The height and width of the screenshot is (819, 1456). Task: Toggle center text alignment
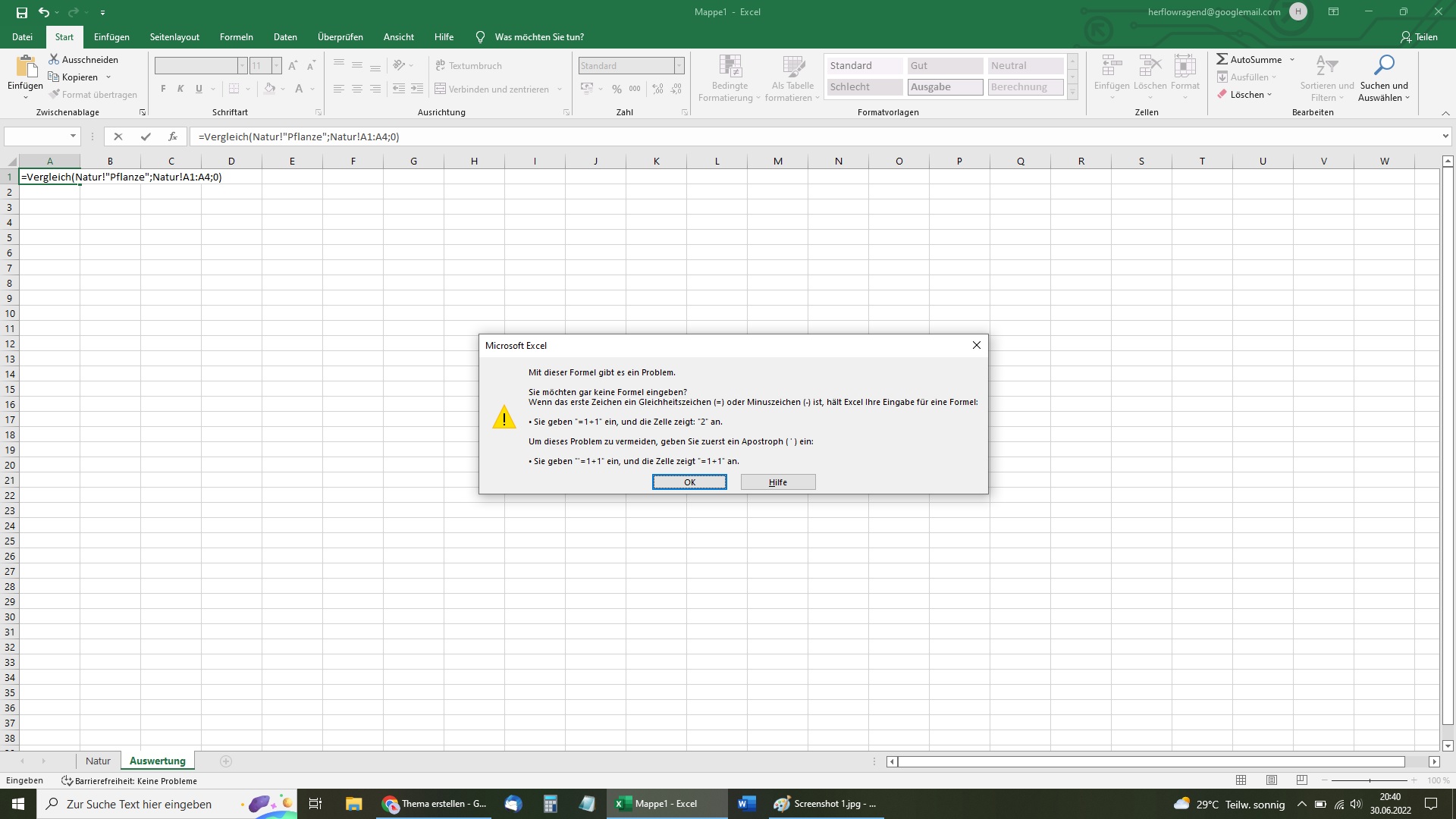click(356, 89)
